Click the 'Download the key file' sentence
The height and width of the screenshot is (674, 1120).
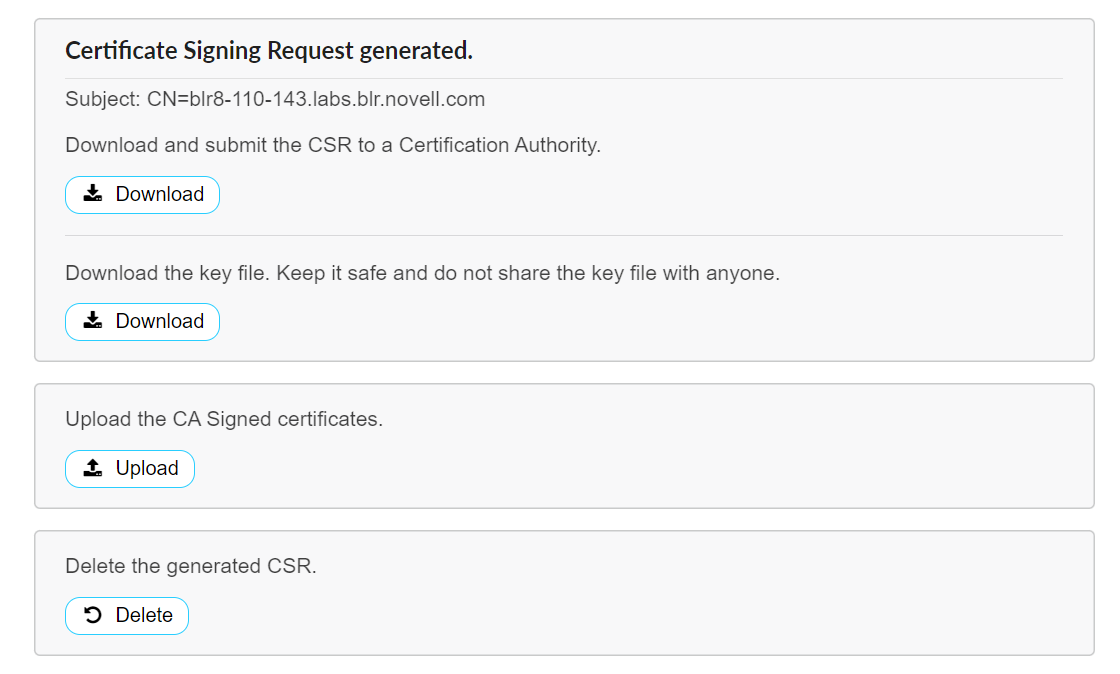(x=166, y=273)
